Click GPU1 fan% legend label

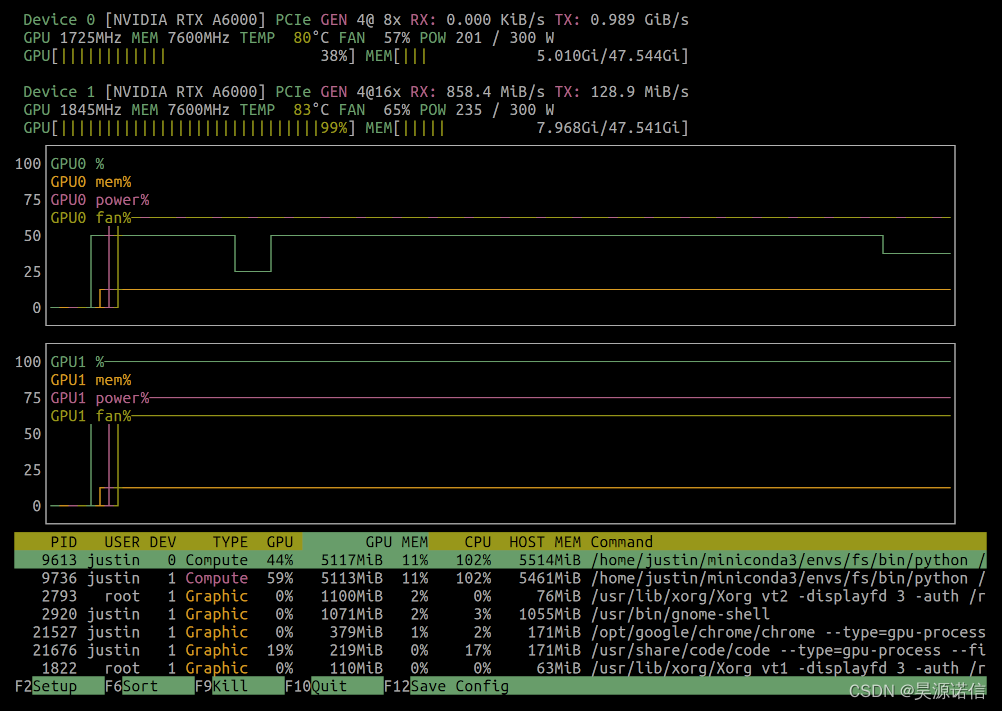coord(91,415)
